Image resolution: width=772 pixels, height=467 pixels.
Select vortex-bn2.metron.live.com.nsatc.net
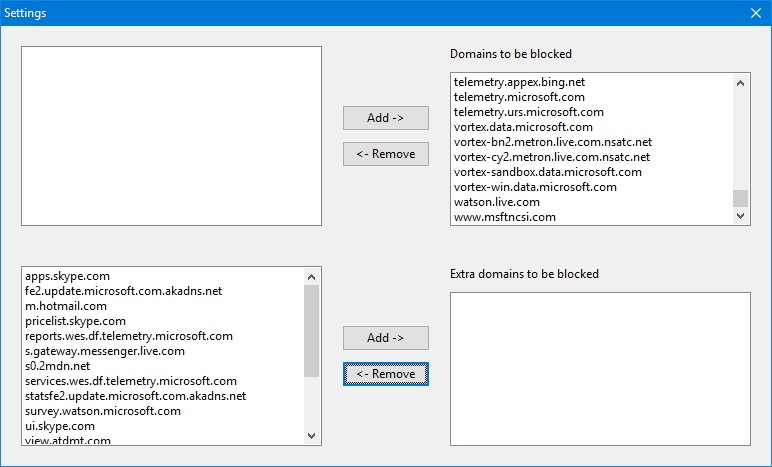(552, 142)
